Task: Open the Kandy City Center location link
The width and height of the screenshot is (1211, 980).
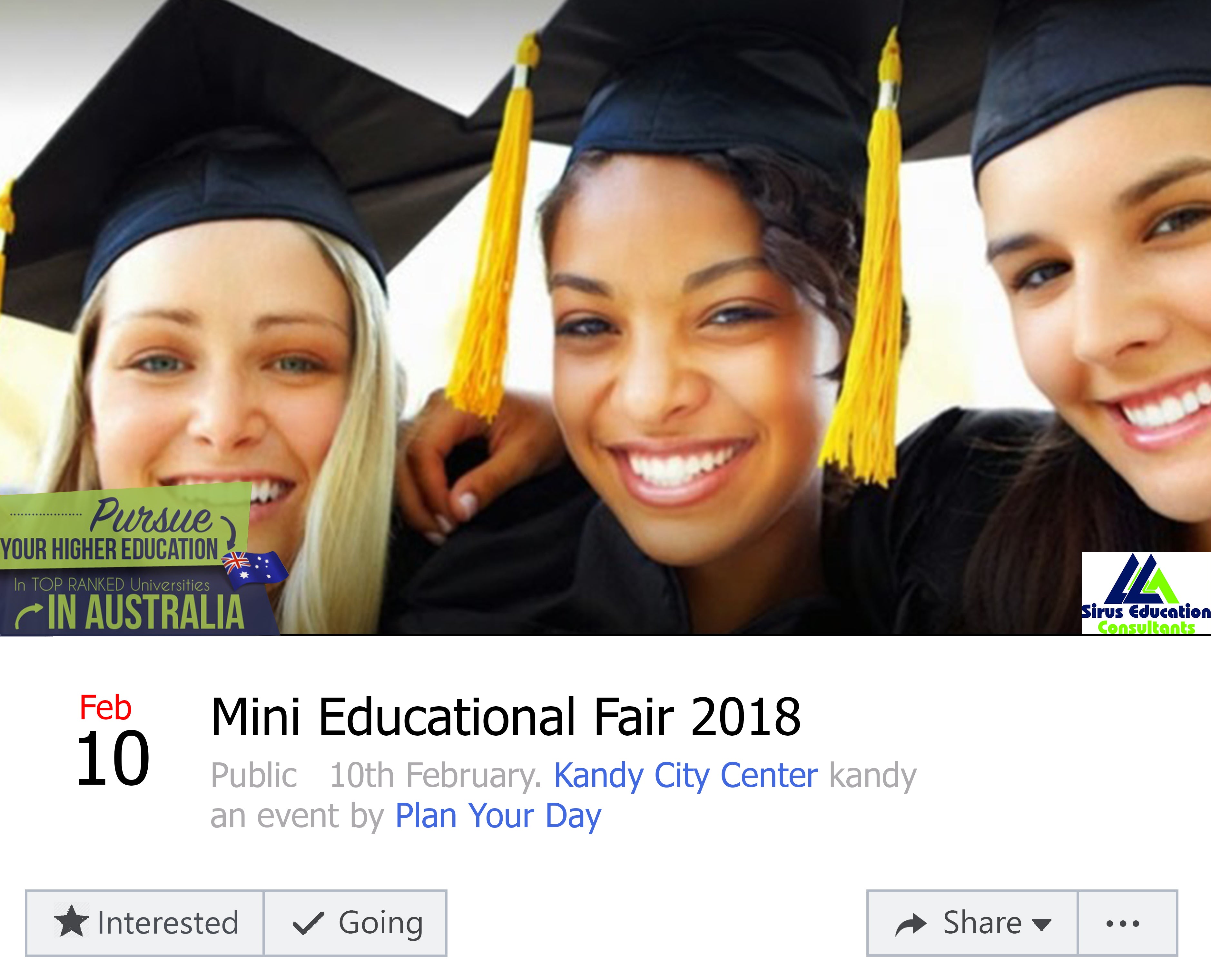Action: pos(685,775)
